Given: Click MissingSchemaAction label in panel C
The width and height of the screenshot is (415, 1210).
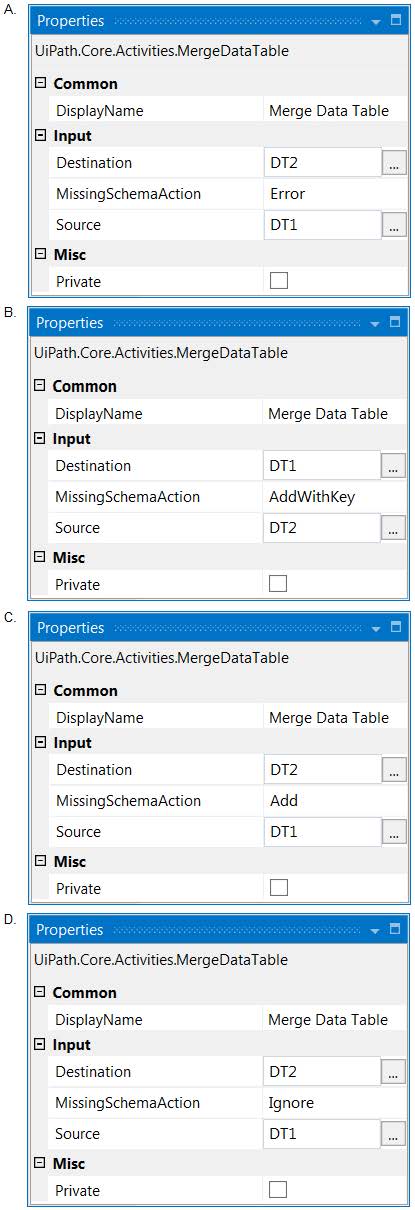Looking at the screenshot, I should [128, 801].
